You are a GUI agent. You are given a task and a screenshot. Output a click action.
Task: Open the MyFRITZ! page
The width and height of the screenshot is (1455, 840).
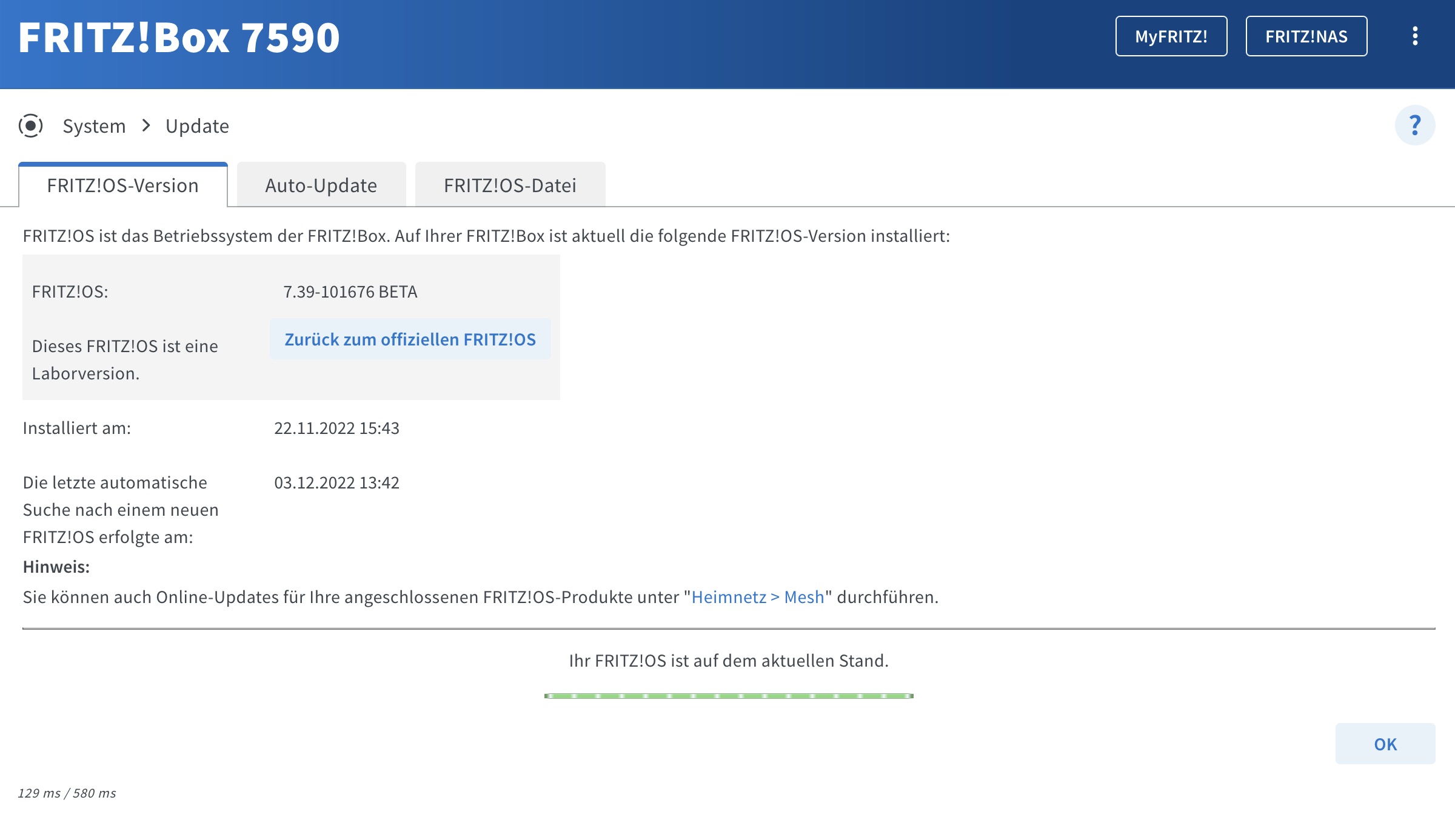click(1171, 36)
